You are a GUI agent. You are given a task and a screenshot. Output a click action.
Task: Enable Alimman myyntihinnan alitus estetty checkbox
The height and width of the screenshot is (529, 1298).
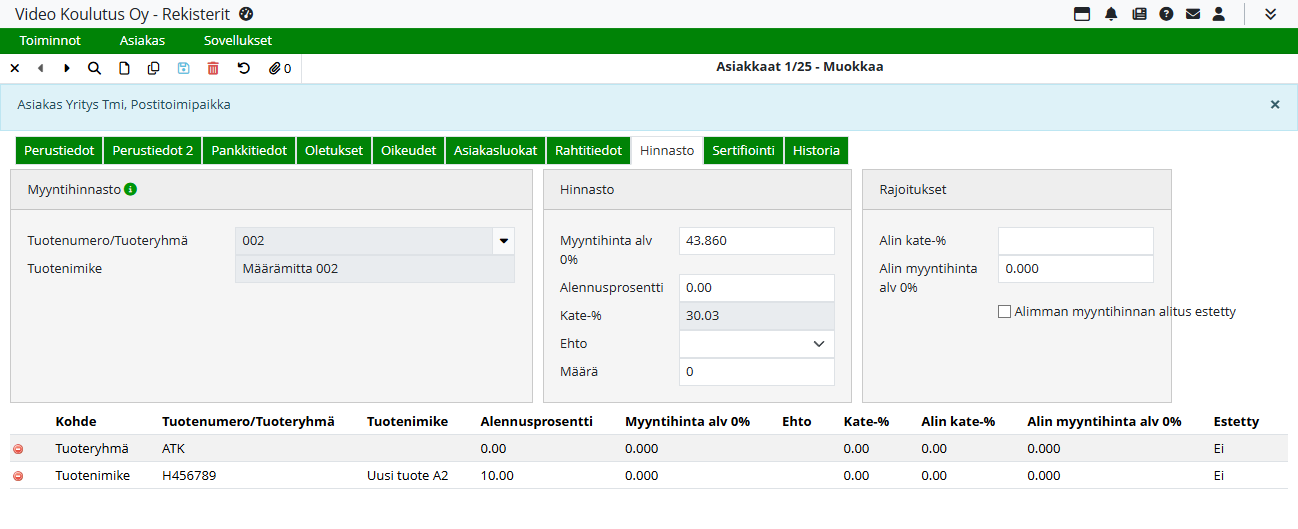click(x=1004, y=312)
